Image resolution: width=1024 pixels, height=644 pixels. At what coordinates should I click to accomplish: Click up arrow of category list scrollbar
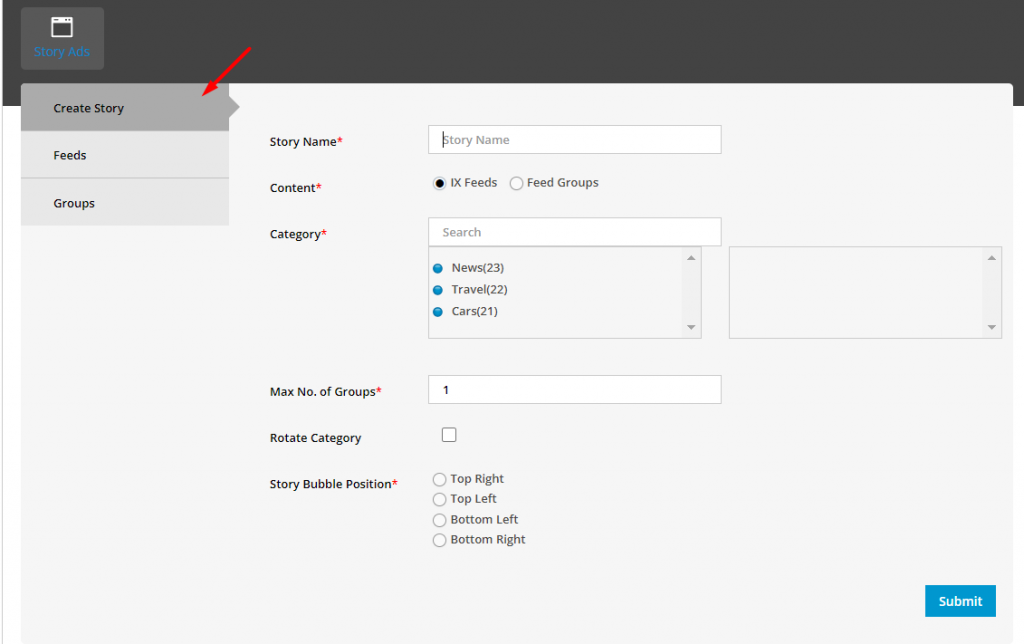(x=691, y=258)
